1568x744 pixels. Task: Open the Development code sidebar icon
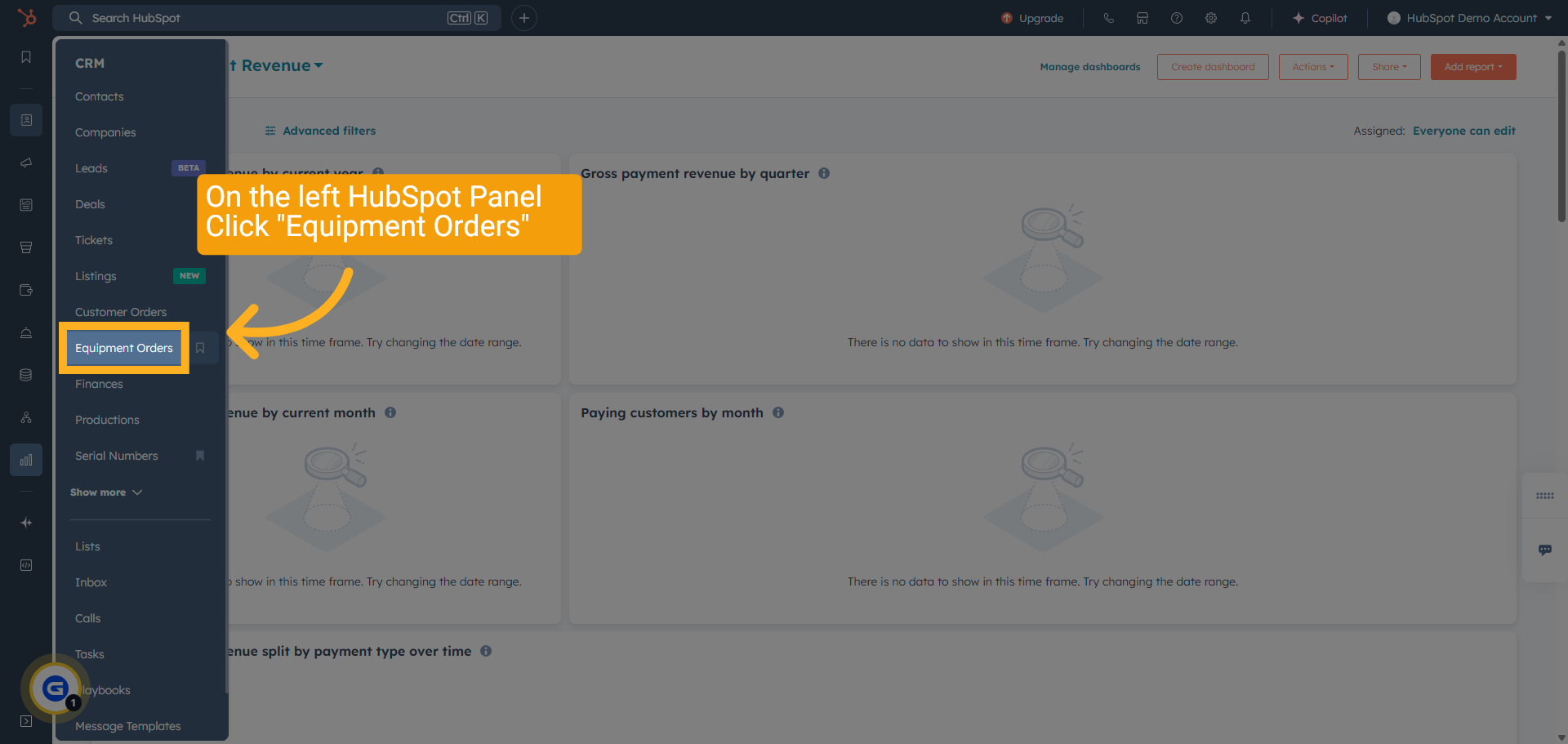point(26,565)
